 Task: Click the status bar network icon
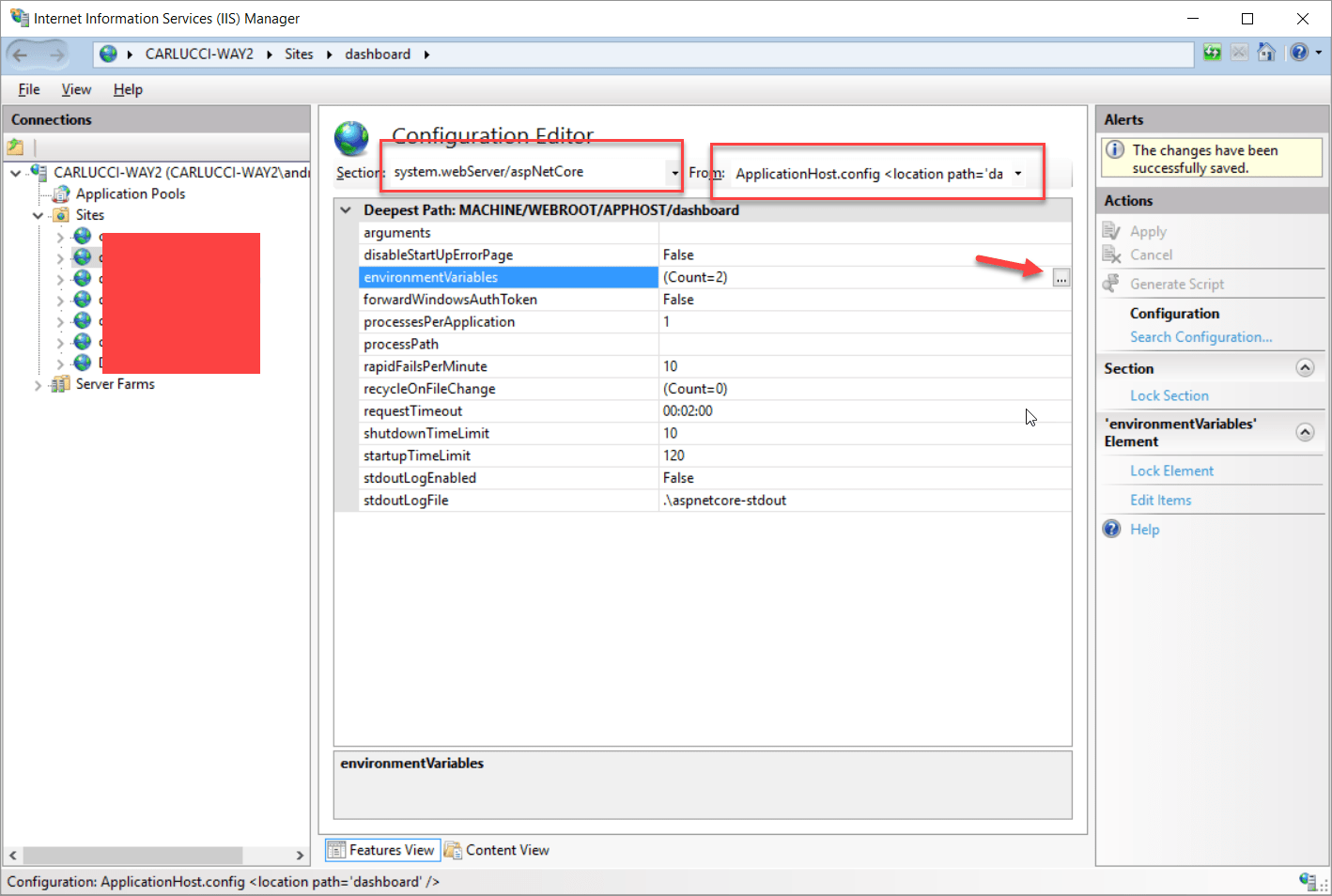point(1308,881)
